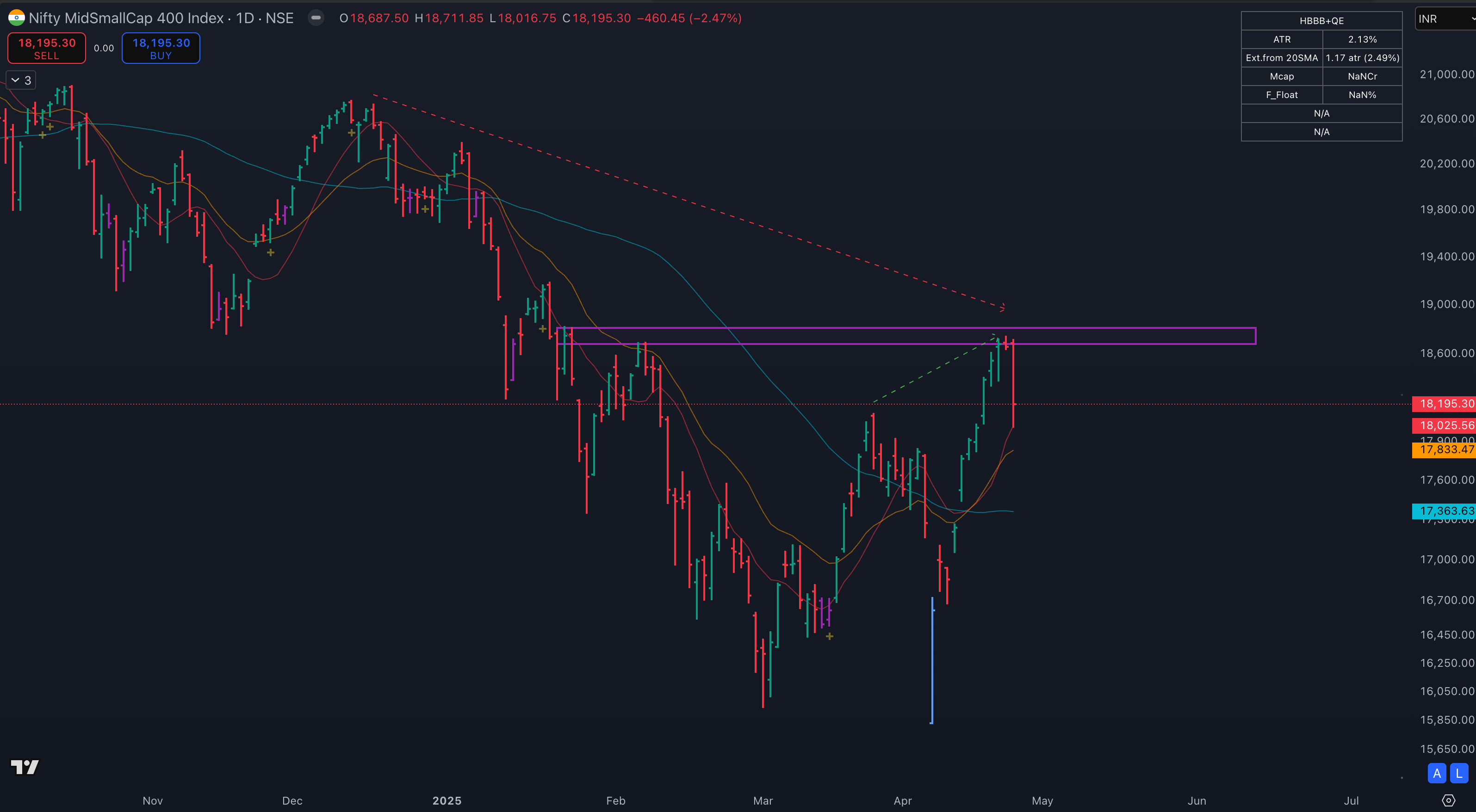Click the NaNCr value cell
Image resolution: width=1476 pixels, height=812 pixels.
[x=1362, y=76]
